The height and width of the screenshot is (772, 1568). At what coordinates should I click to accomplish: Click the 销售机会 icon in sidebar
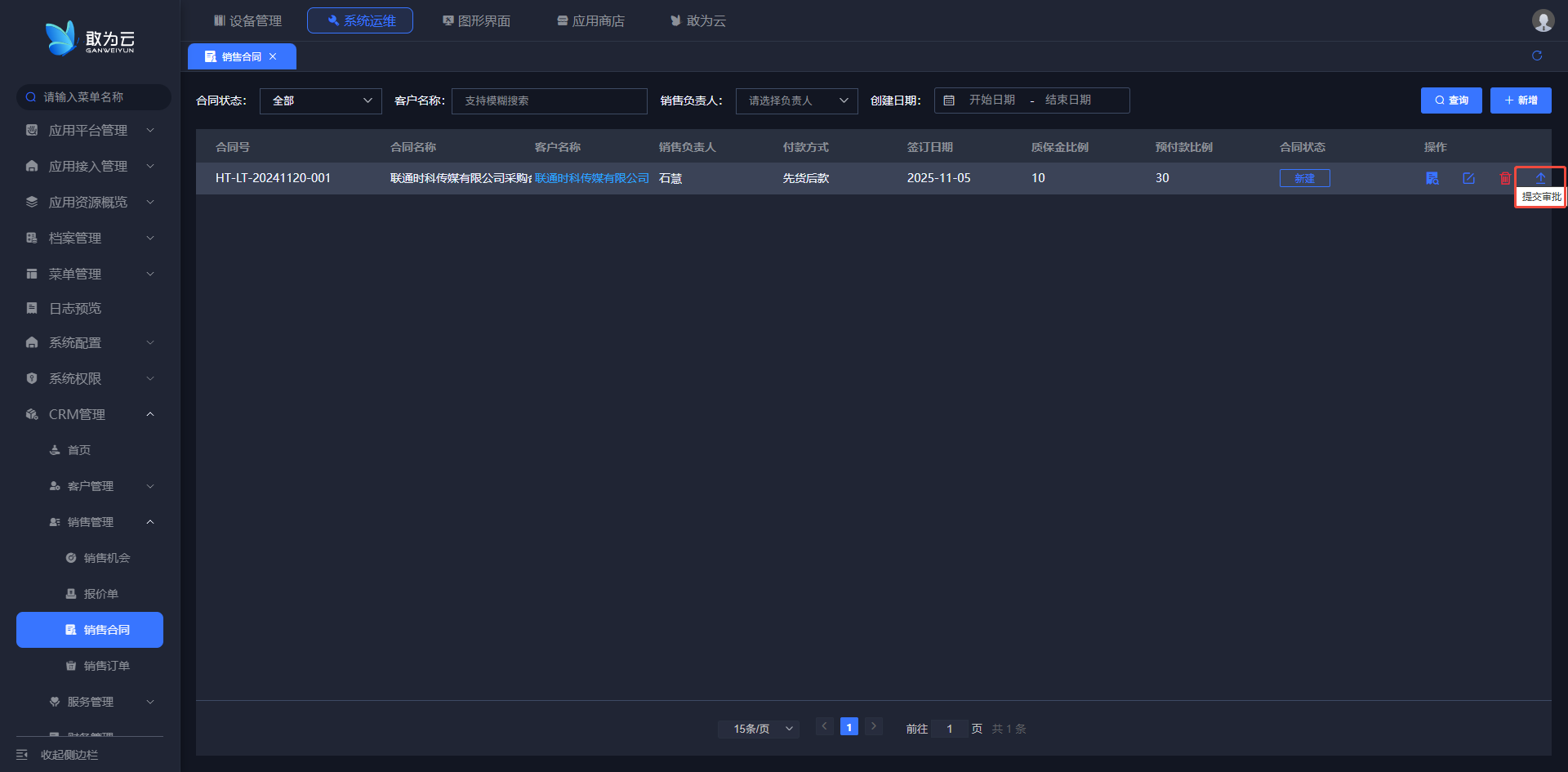[71, 558]
